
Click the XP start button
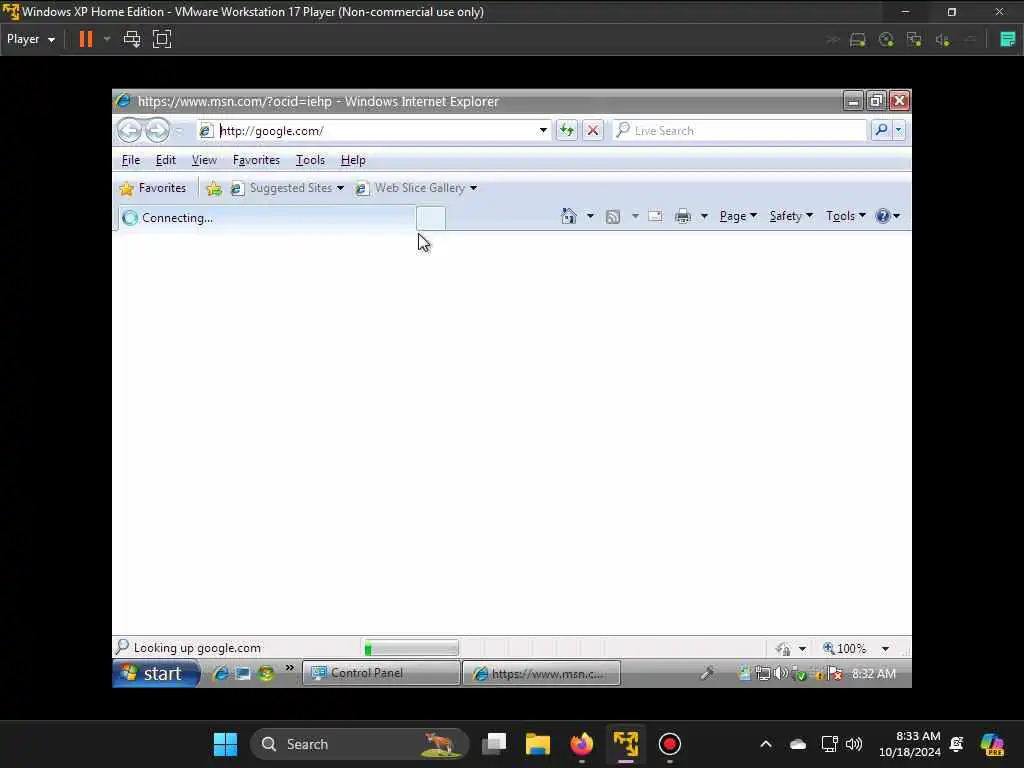156,673
